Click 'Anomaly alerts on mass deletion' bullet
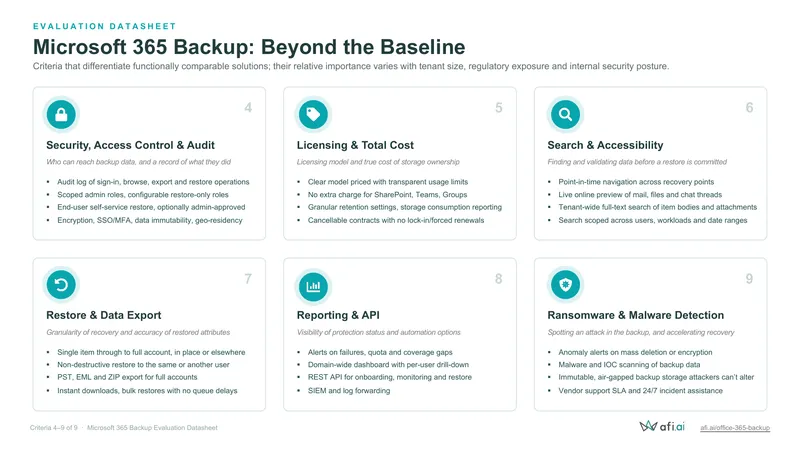This screenshot has height=450, width=800. pos(635,352)
